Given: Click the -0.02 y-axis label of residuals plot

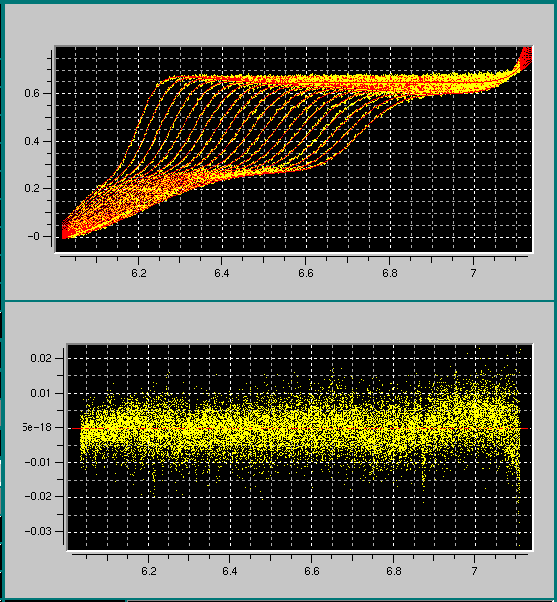Looking at the screenshot, I should (x=38, y=496).
